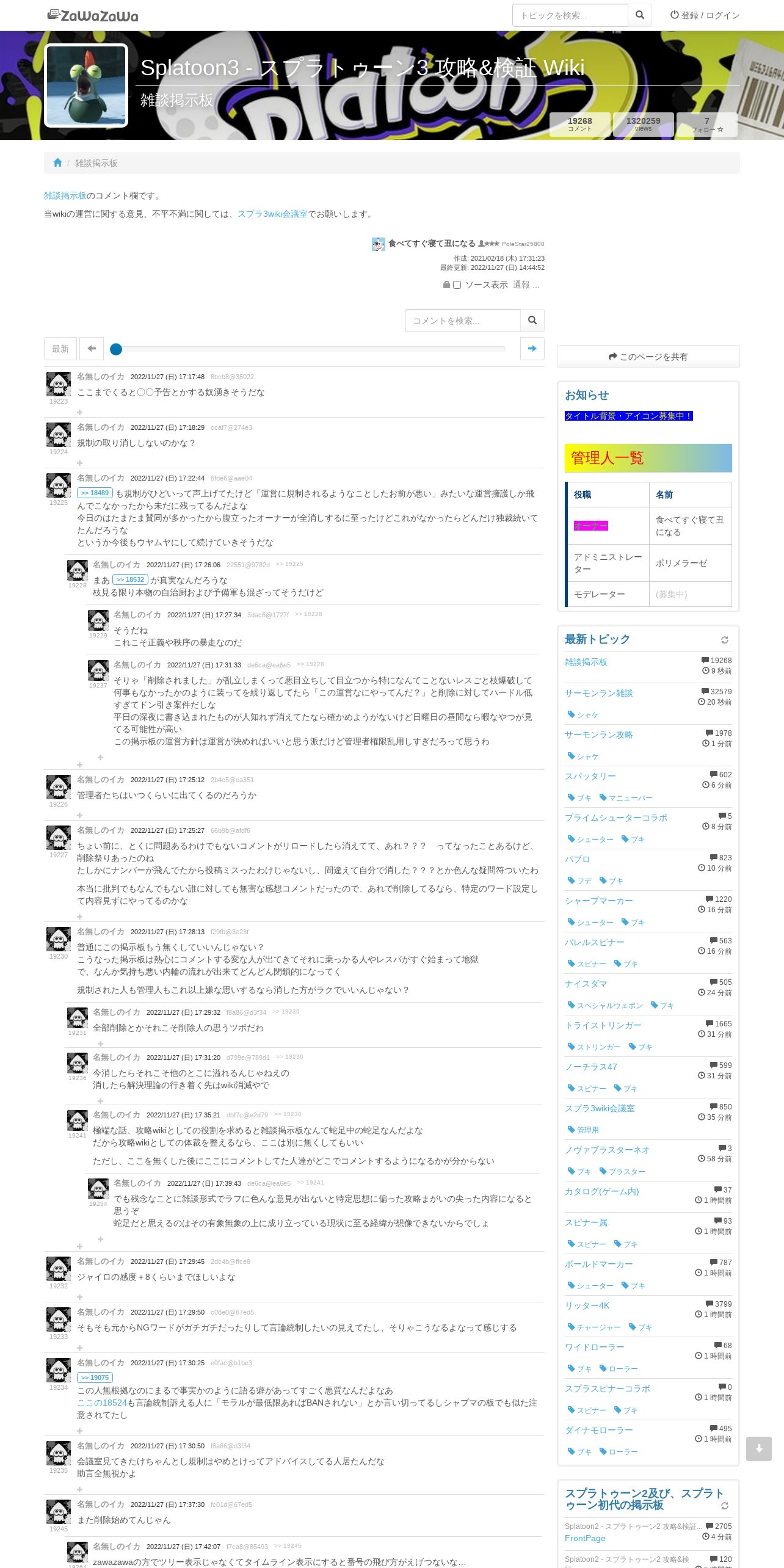This screenshot has height=1568, width=784.
Task: Click the 7 フォロー star button
Action: [x=707, y=125]
